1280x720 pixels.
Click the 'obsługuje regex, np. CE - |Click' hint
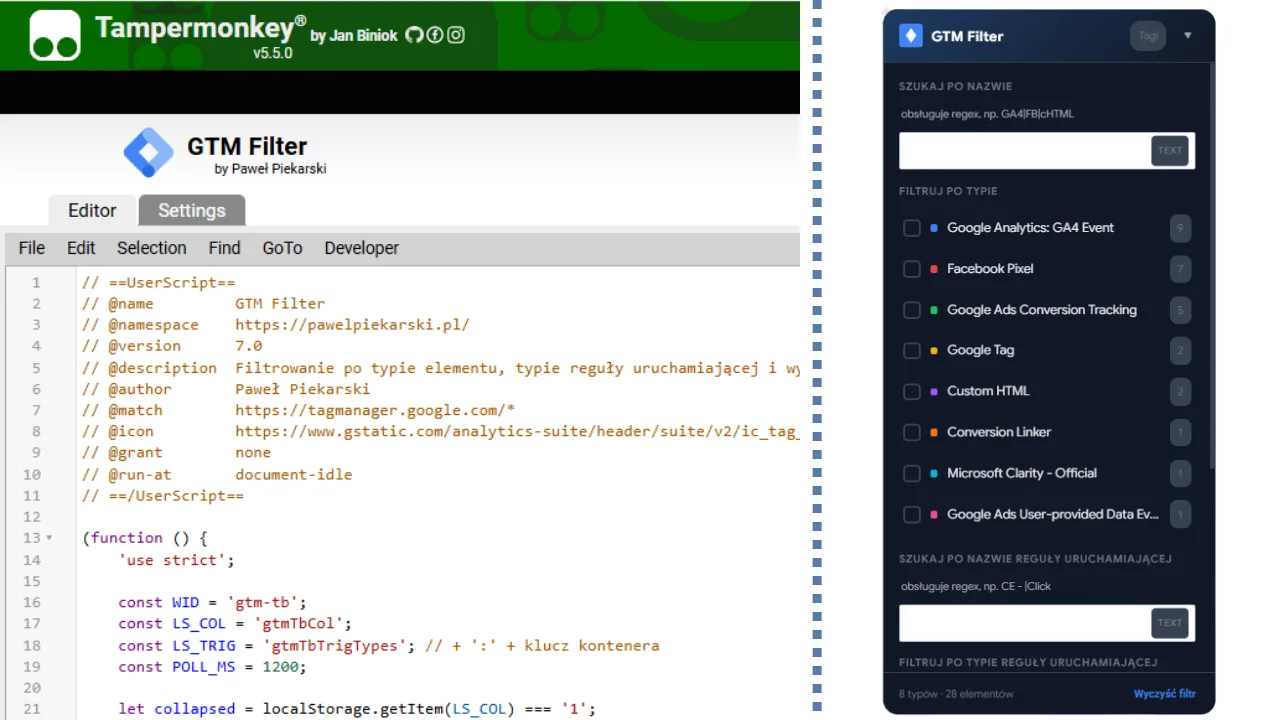pos(976,586)
